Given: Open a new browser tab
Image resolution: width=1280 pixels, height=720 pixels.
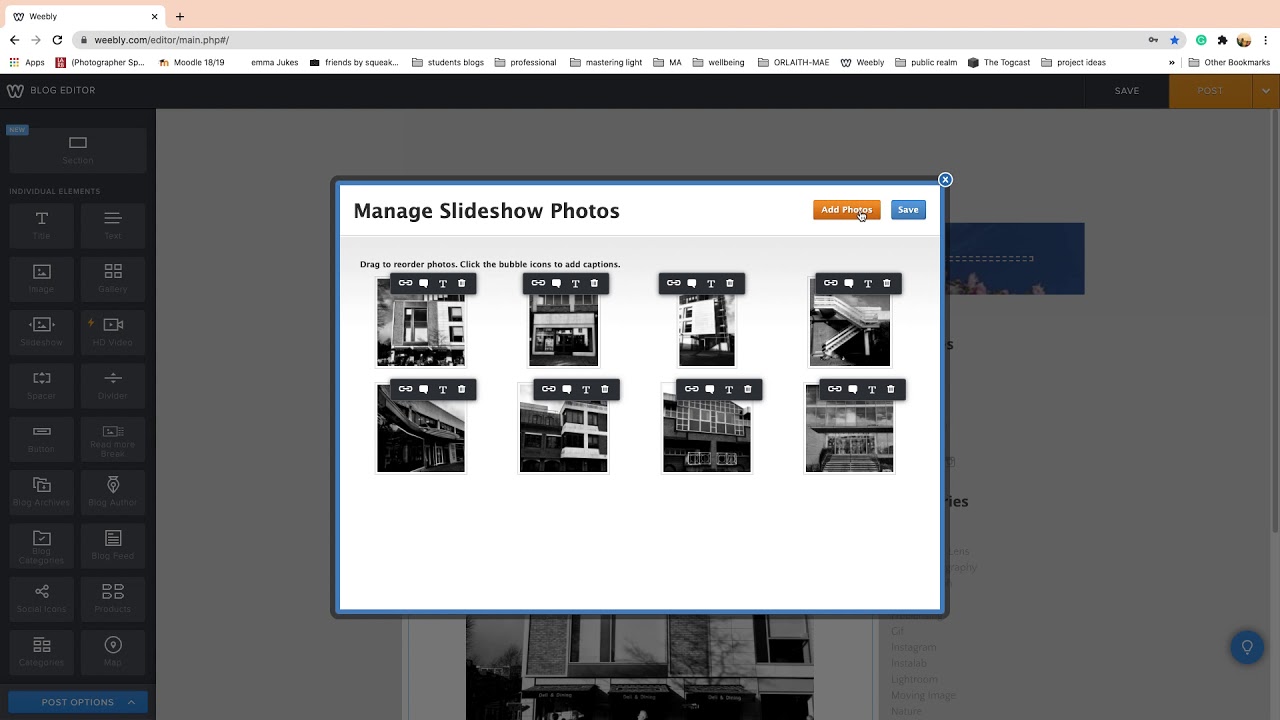Looking at the screenshot, I should 180,17.
